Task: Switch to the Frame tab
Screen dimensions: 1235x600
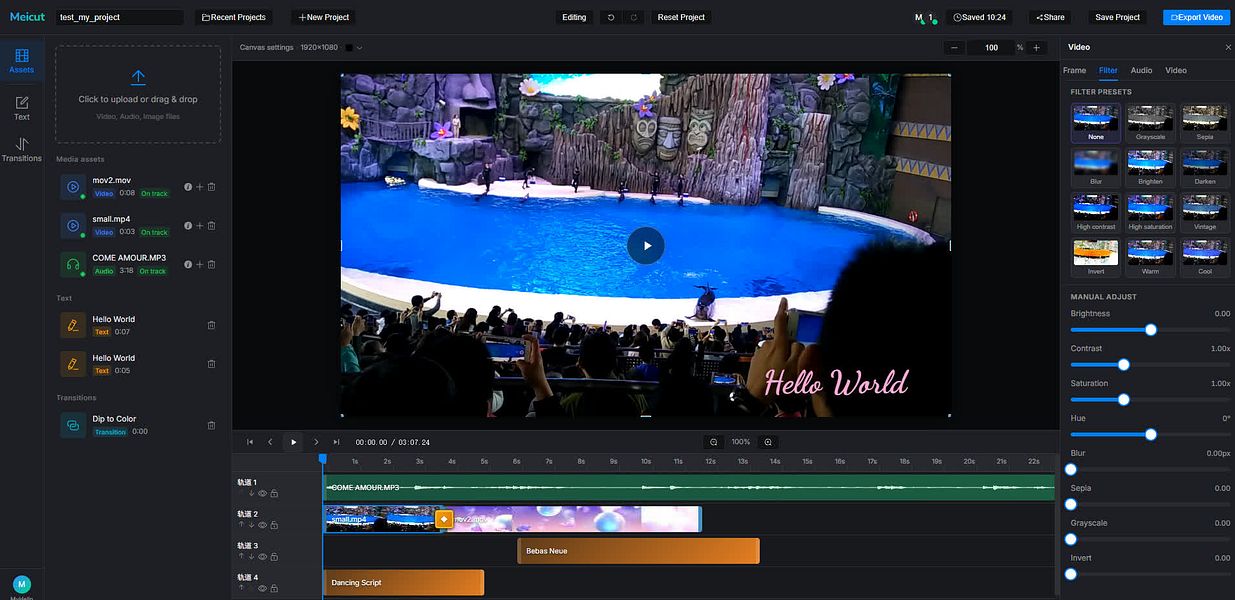Action: (1074, 70)
